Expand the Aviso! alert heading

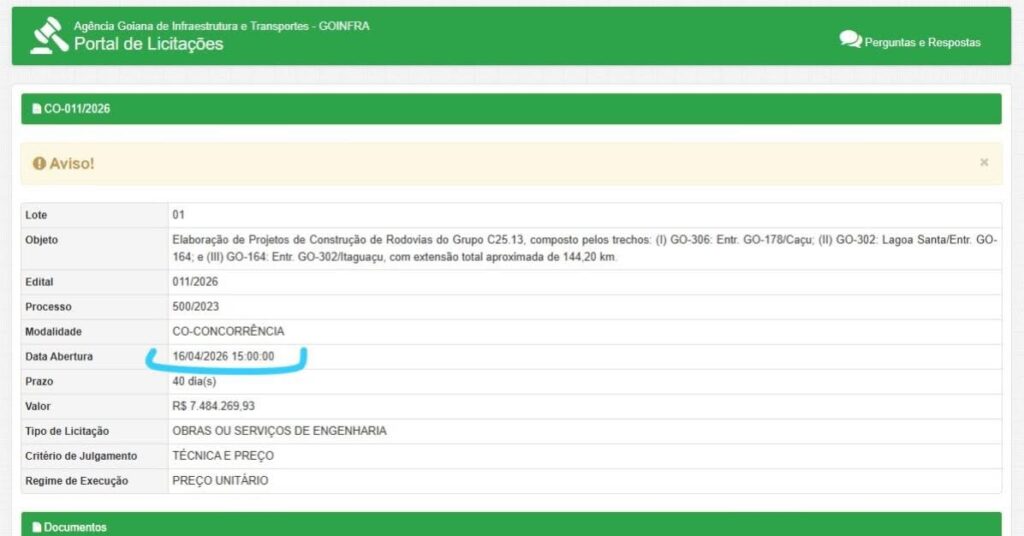(x=71, y=163)
